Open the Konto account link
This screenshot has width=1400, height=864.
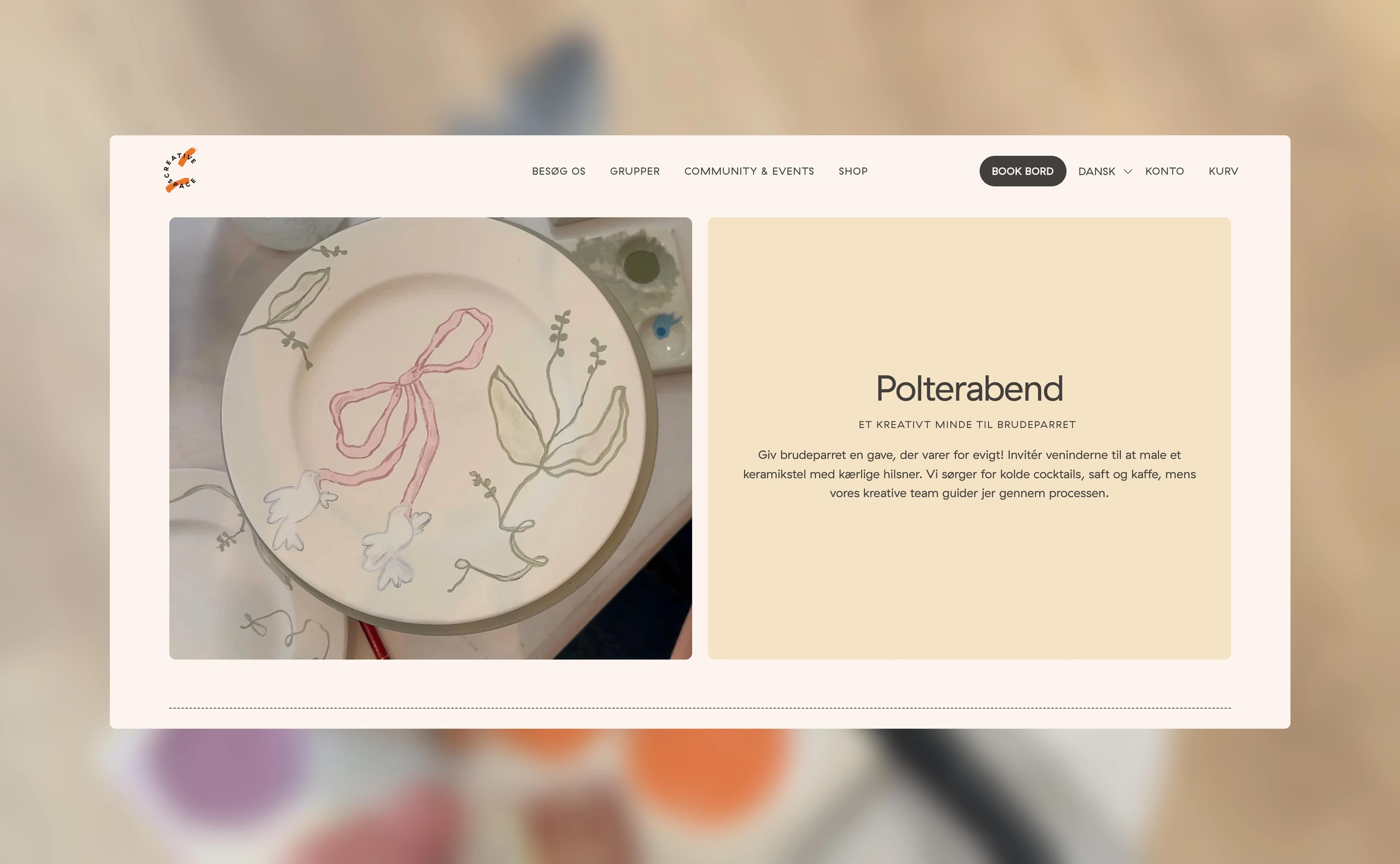tap(1164, 171)
